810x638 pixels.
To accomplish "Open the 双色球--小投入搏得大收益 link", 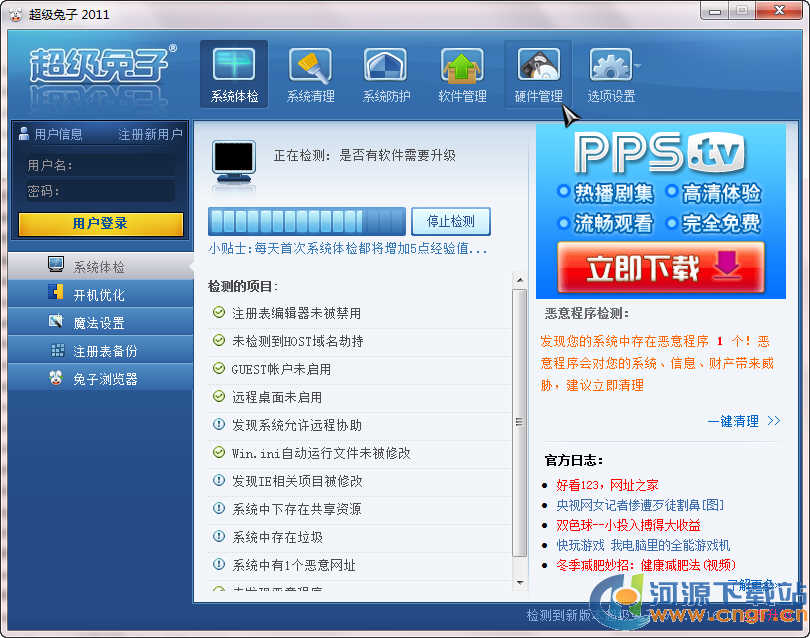I will [628, 525].
